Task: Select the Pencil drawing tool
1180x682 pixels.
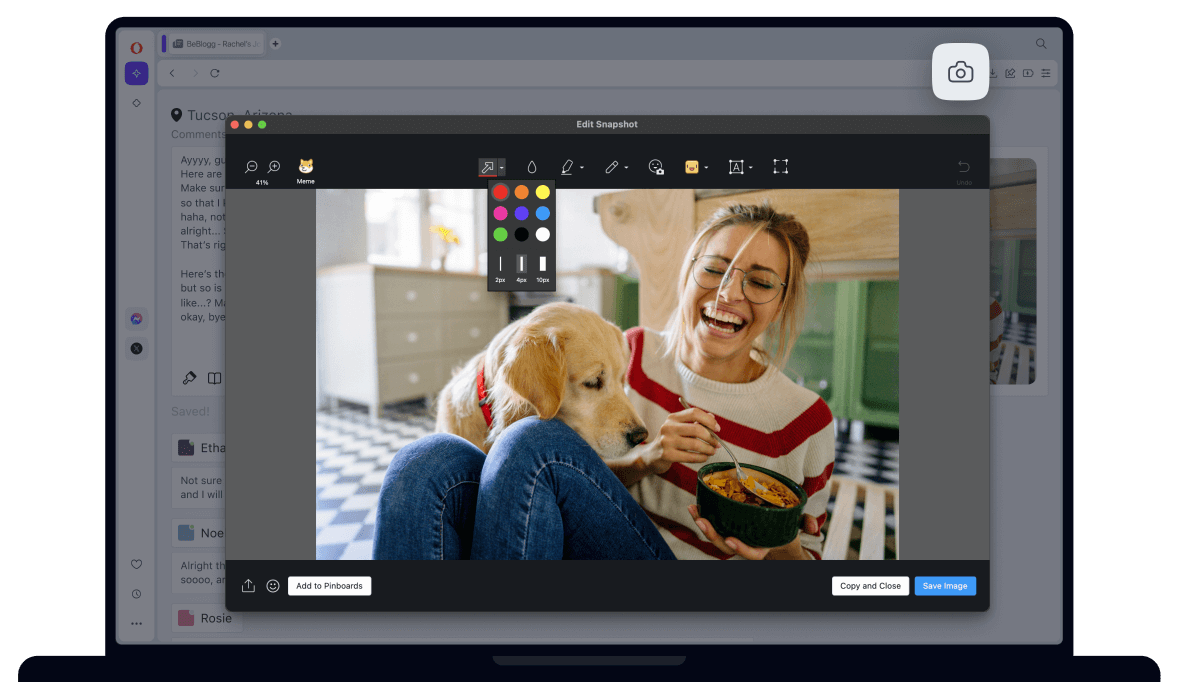Action: (611, 167)
